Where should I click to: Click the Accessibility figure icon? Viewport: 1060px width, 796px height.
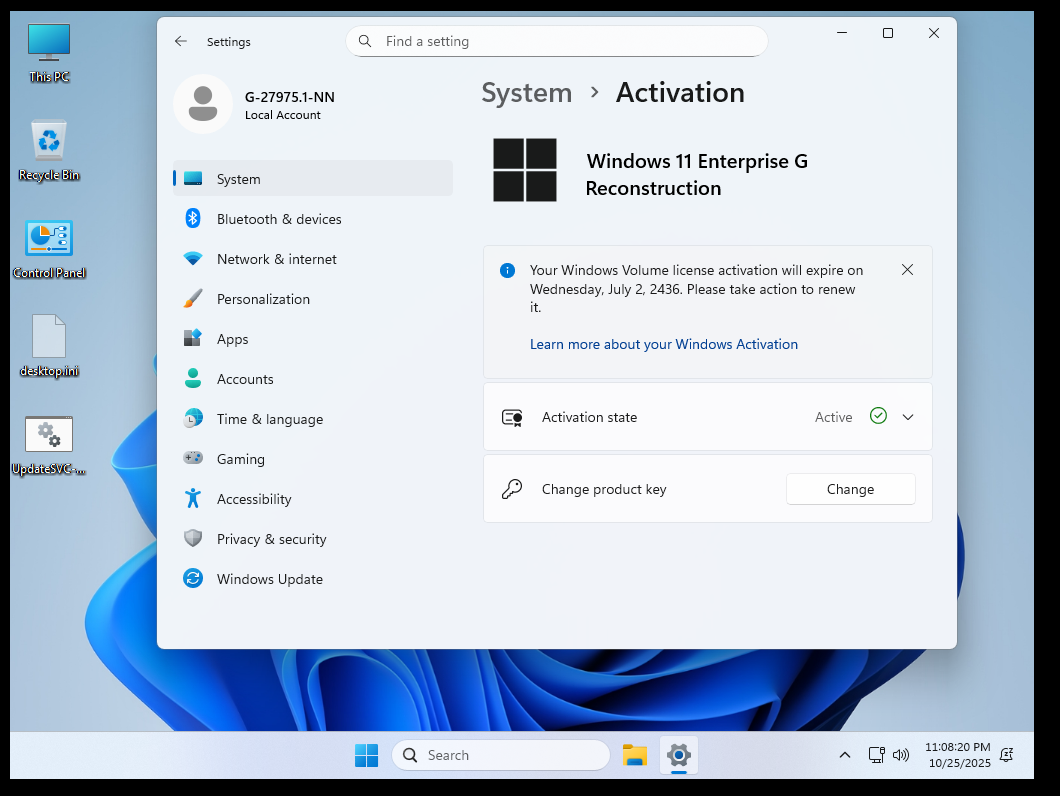(193, 498)
